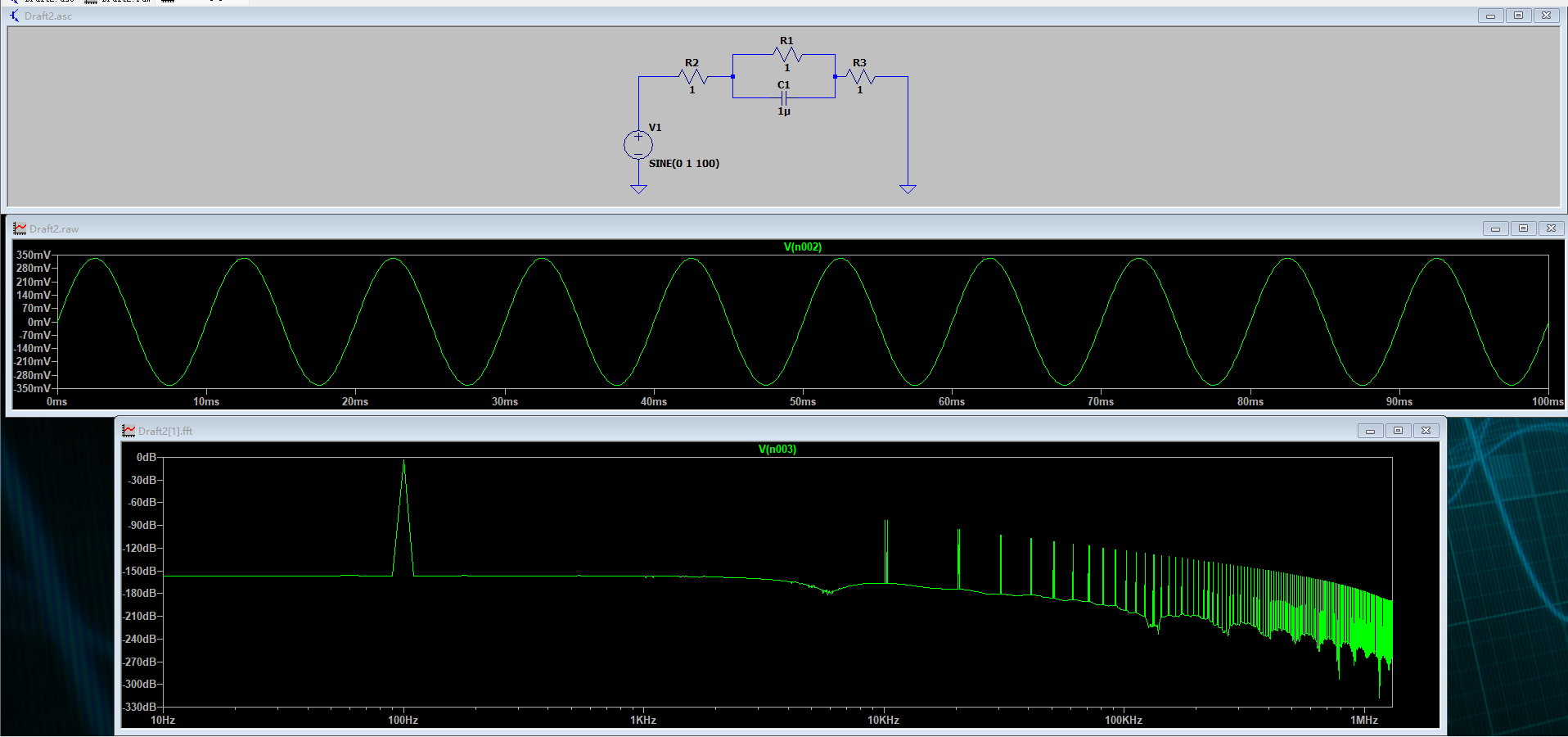Click the 0mV vertical axis label
The width and height of the screenshot is (1568, 737).
click(39, 323)
